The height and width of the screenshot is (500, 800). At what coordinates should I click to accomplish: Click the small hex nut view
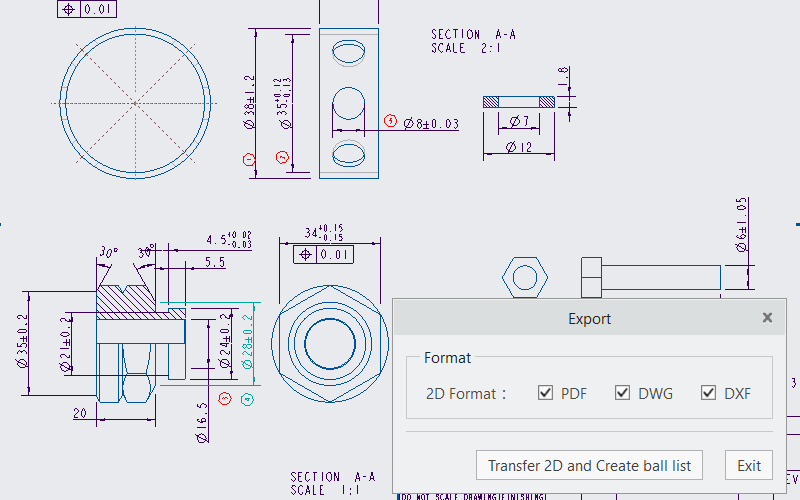[524, 275]
